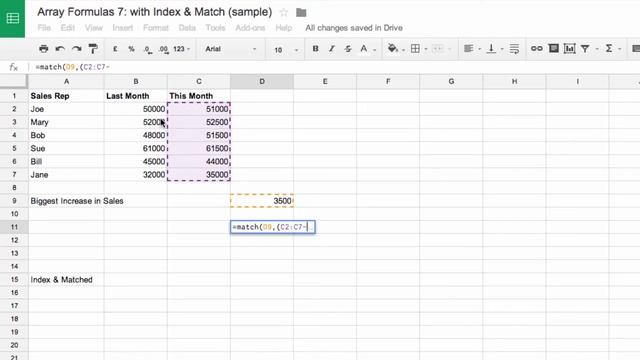
Task: Open the Insert menu
Action: pyautogui.click(x=122, y=28)
